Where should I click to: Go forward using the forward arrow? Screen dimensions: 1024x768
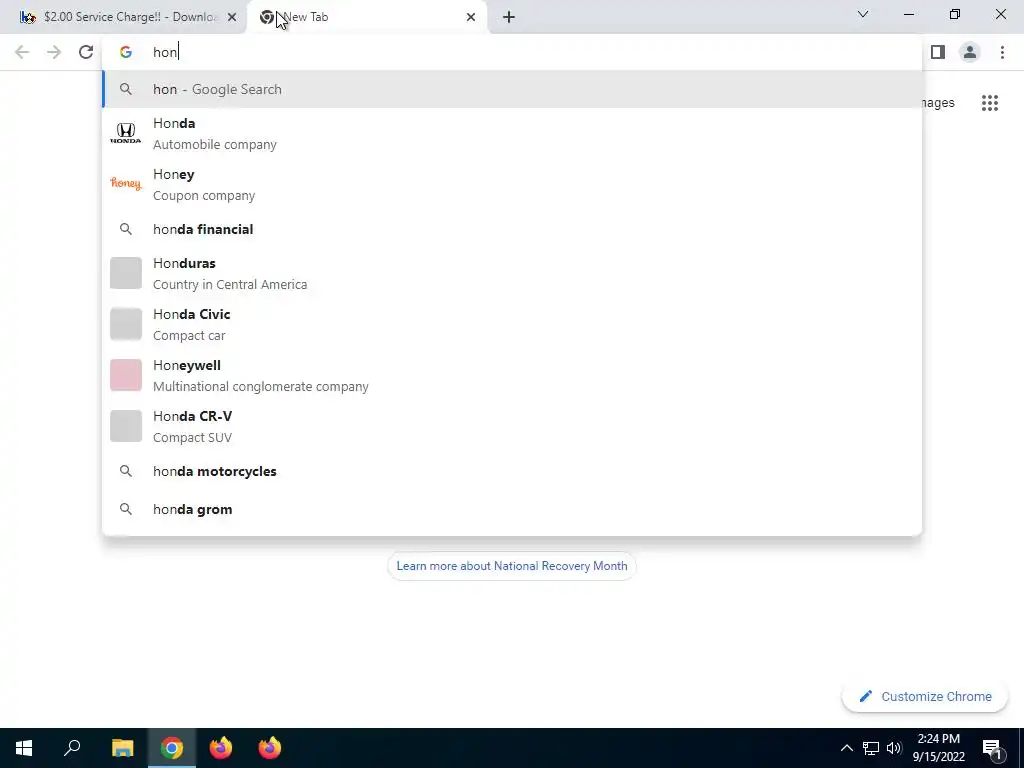coord(54,52)
